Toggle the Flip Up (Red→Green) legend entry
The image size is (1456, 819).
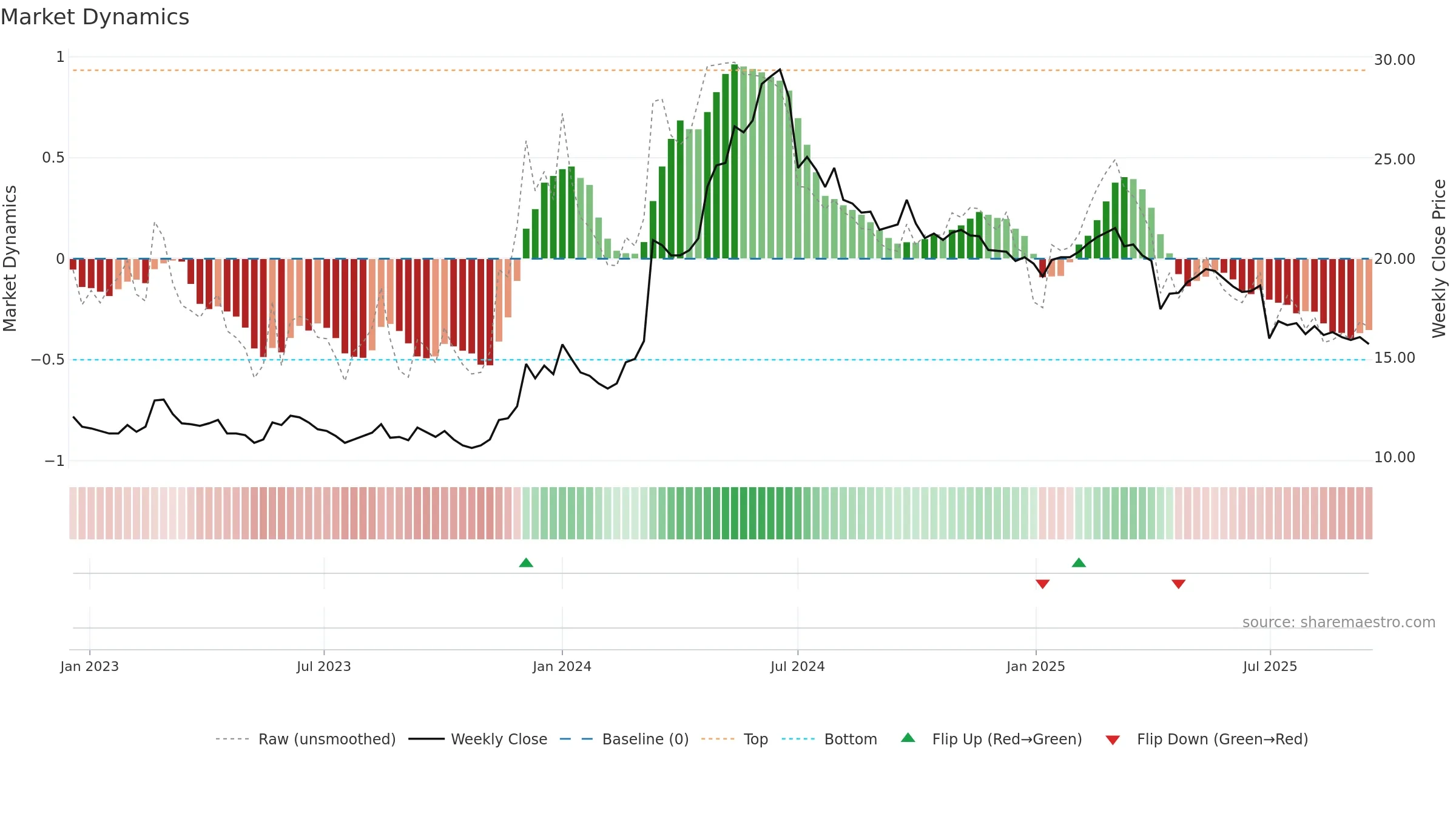991,739
